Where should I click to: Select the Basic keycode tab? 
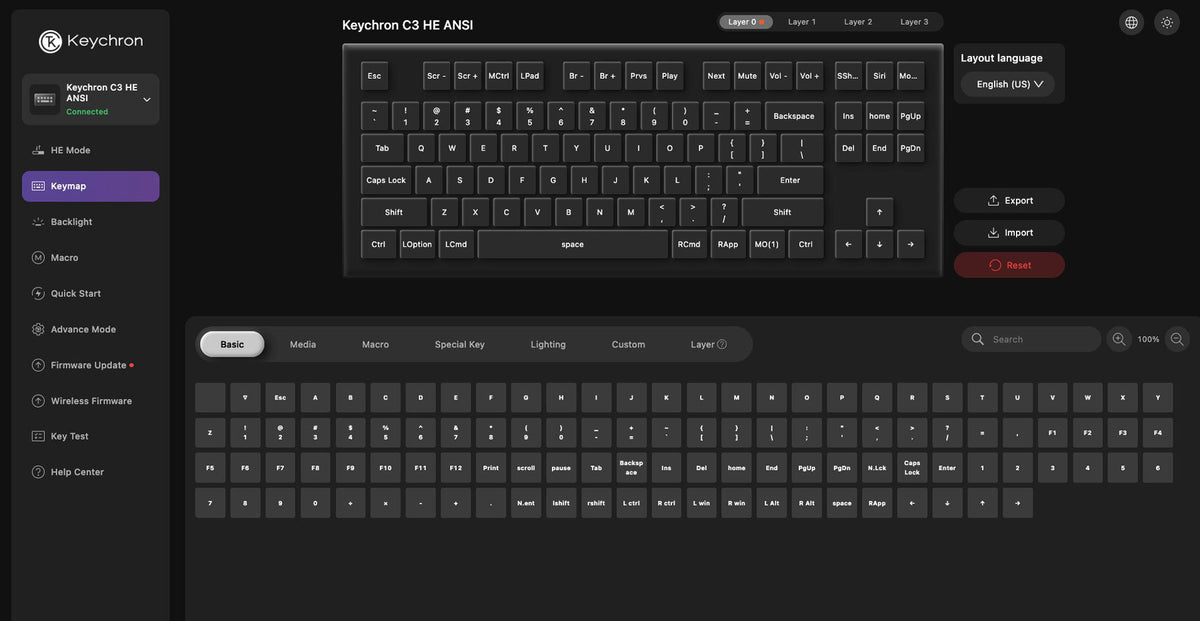click(x=232, y=344)
